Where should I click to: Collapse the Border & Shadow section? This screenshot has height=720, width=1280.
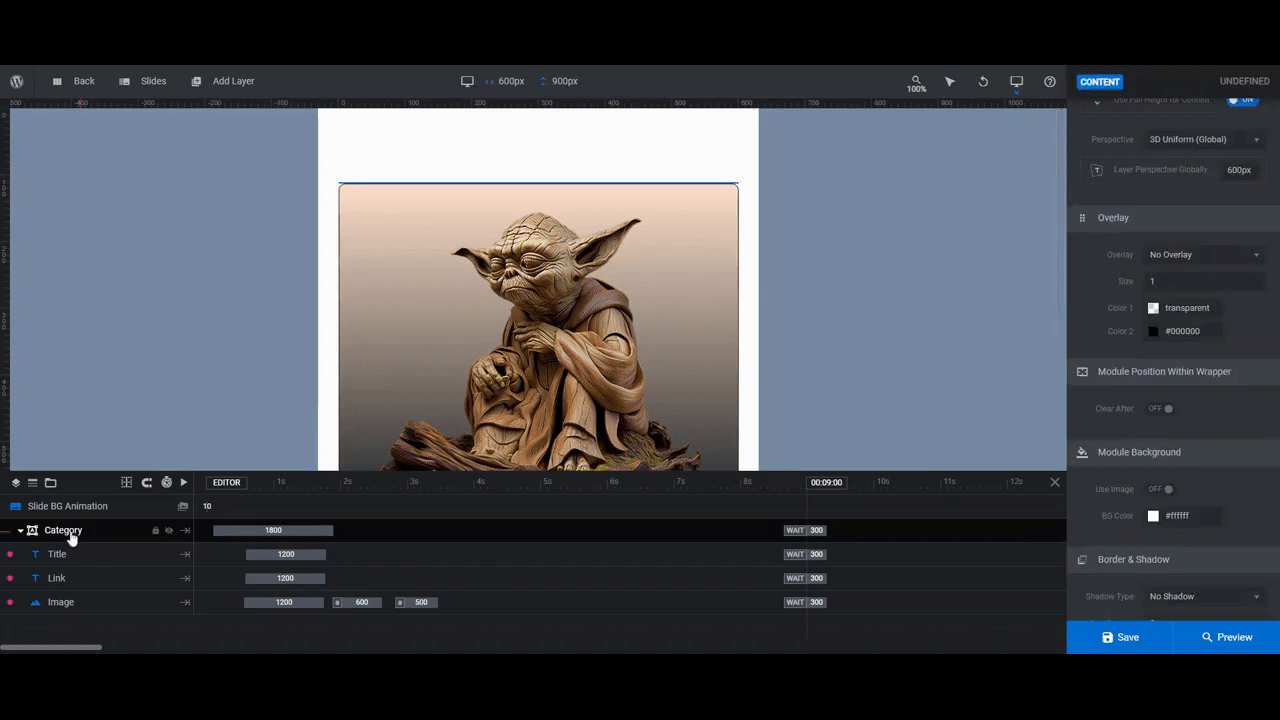tap(1174, 560)
